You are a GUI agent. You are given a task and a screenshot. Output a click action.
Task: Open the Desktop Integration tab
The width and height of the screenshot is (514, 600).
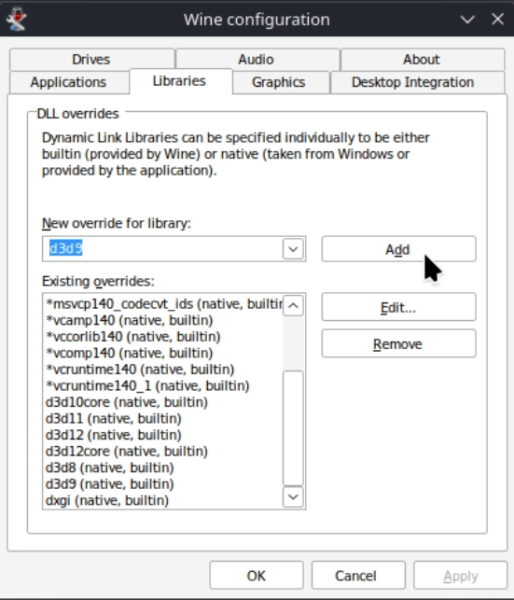(x=417, y=82)
